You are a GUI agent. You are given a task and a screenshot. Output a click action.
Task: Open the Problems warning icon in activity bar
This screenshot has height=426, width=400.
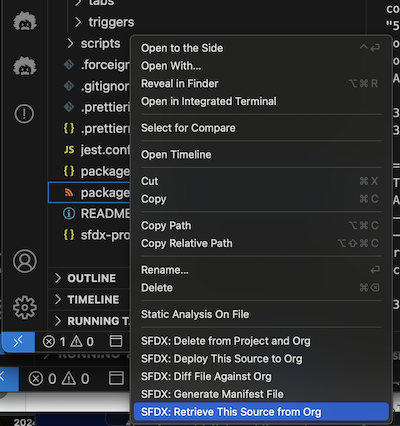click(x=24, y=114)
